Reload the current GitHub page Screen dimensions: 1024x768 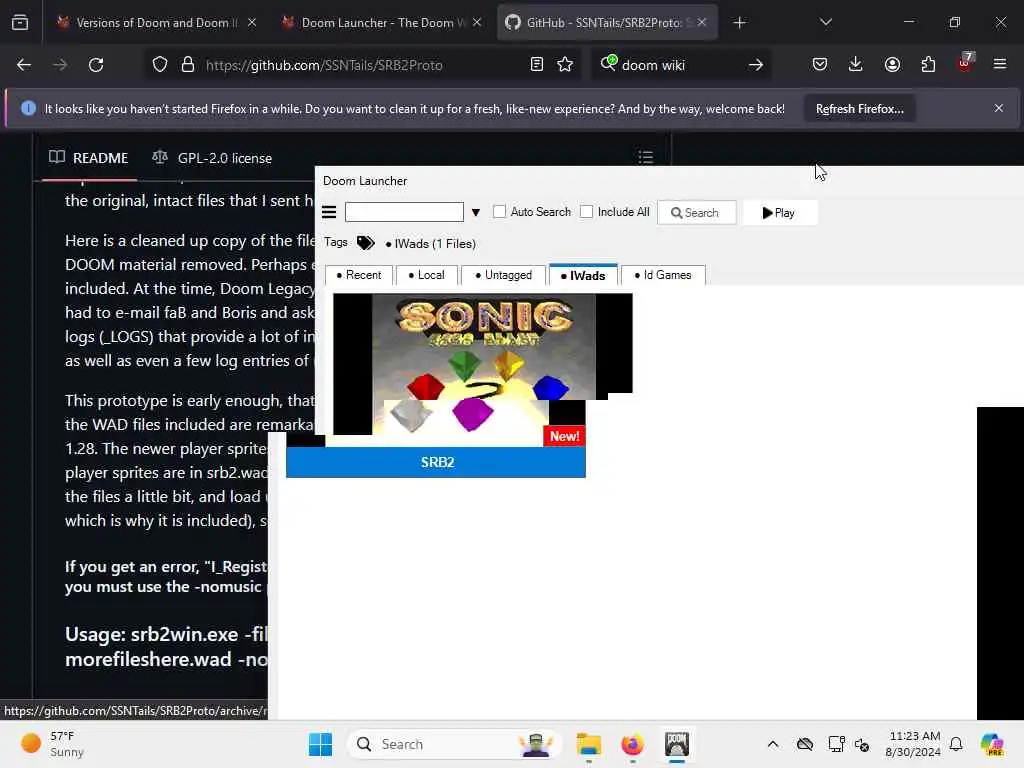[x=96, y=65]
